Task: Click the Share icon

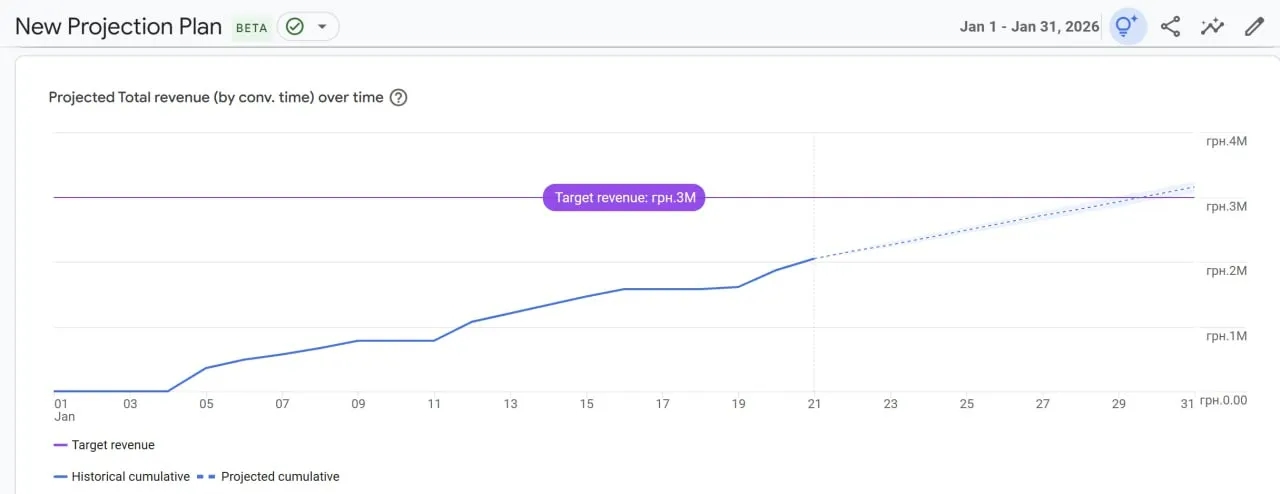Action: (x=1170, y=27)
